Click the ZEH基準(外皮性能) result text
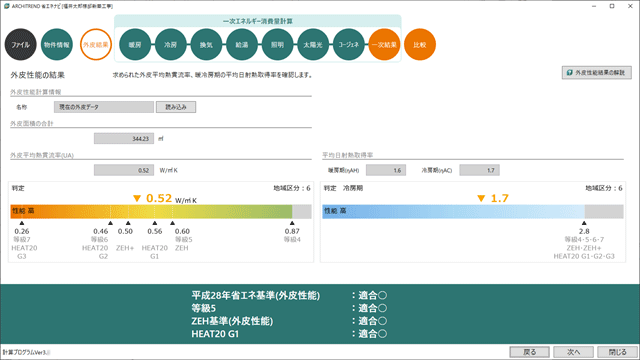 pos(232,321)
